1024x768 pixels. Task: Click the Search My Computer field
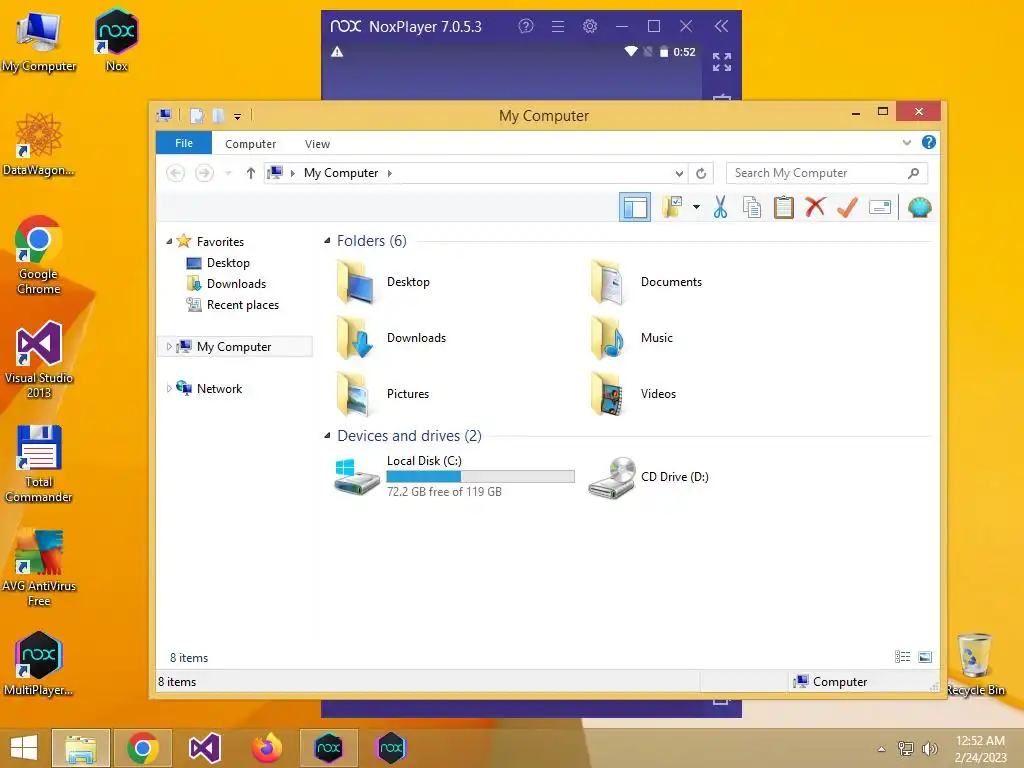tap(826, 173)
